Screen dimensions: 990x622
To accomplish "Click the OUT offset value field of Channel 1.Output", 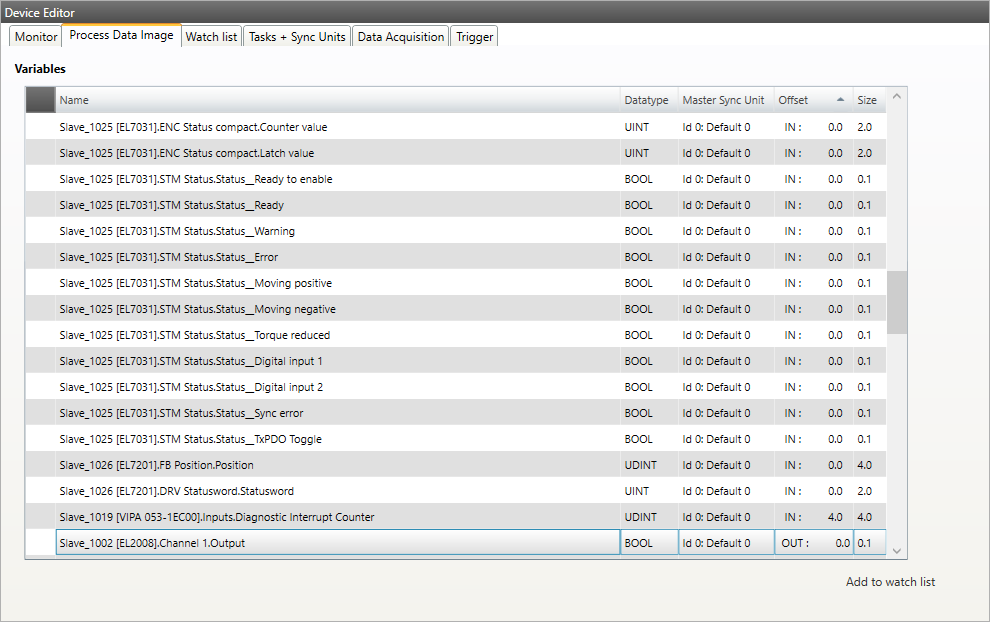I will (x=813, y=542).
